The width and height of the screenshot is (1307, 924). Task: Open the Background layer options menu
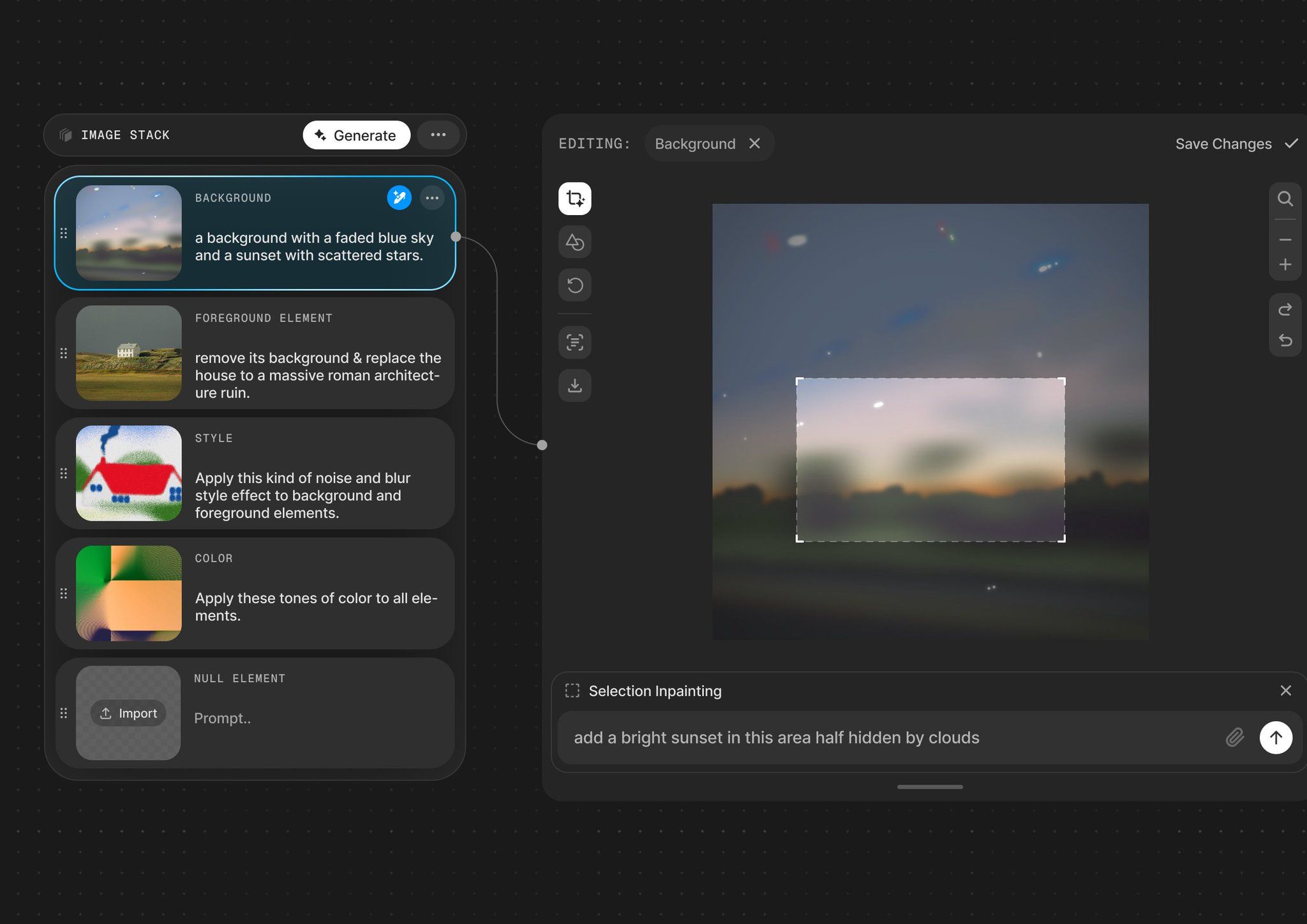[x=432, y=198]
